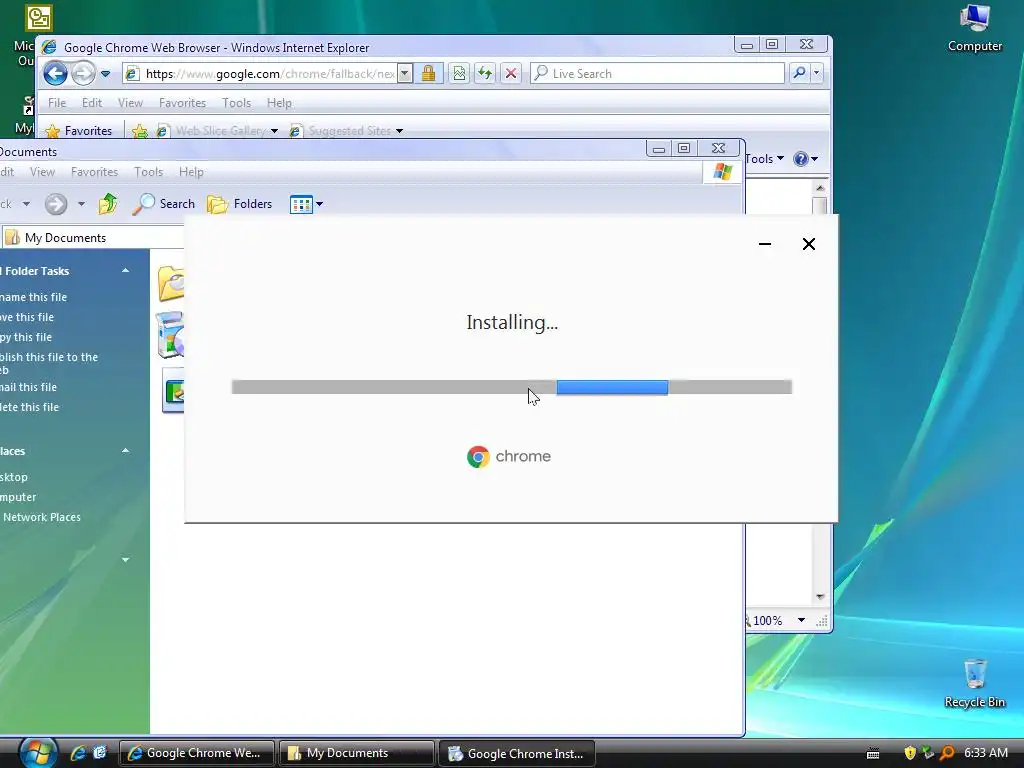Click the Chrome installer progress bar
This screenshot has height=768, width=1024.
pos(512,387)
